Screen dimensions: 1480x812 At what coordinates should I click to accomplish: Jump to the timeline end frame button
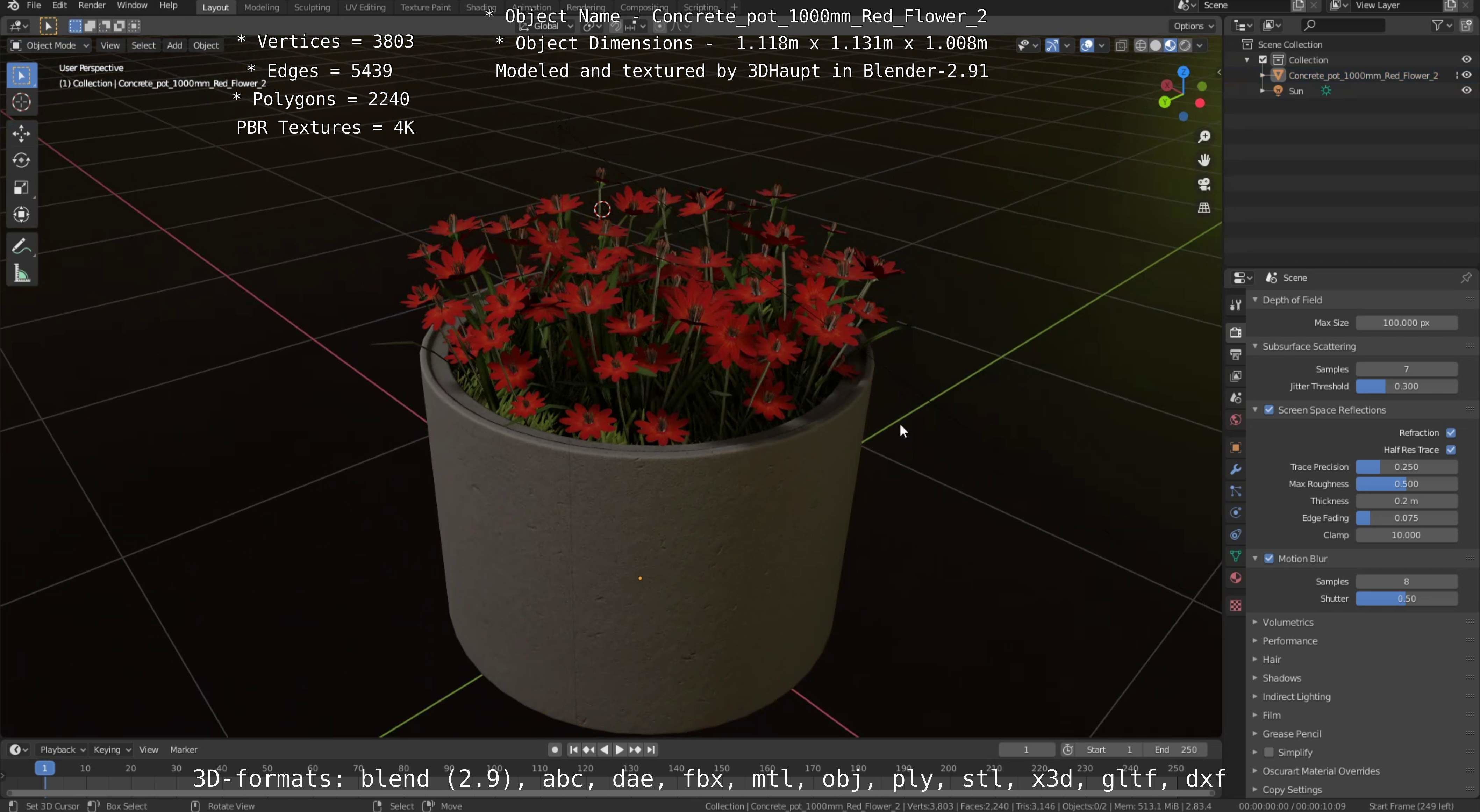pyautogui.click(x=651, y=749)
